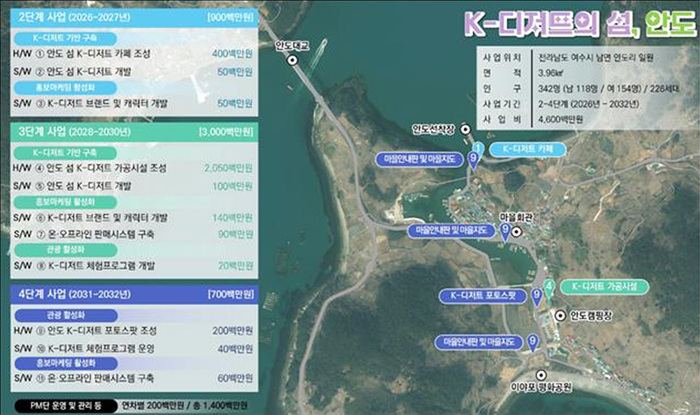The height and width of the screenshot is (415, 700).
Task: Click pin 9 next to 마을회관
Action: pos(506,231)
